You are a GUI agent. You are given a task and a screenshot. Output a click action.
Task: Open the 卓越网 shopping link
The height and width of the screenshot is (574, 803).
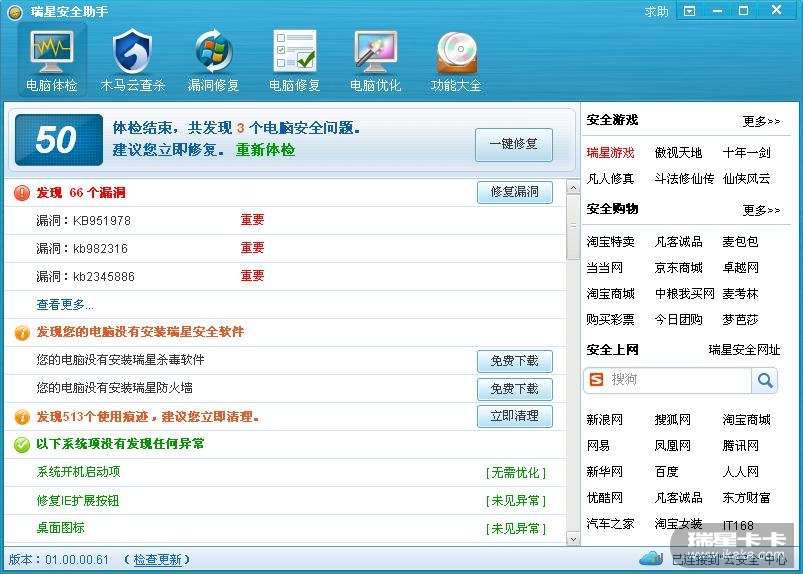[x=741, y=268]
